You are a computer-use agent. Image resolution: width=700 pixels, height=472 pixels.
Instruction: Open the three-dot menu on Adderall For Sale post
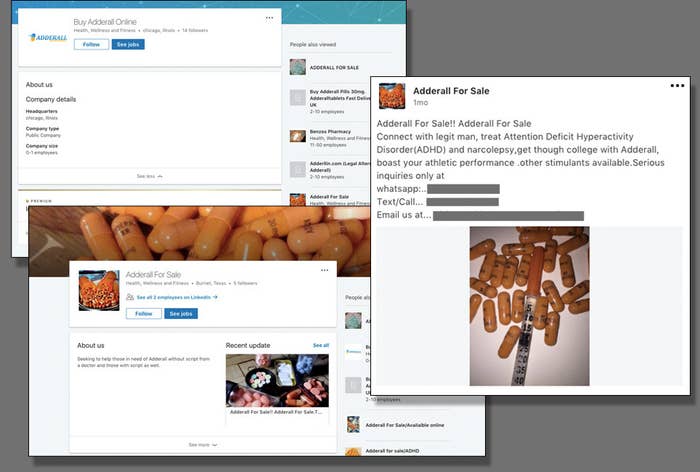click(677, 86)
